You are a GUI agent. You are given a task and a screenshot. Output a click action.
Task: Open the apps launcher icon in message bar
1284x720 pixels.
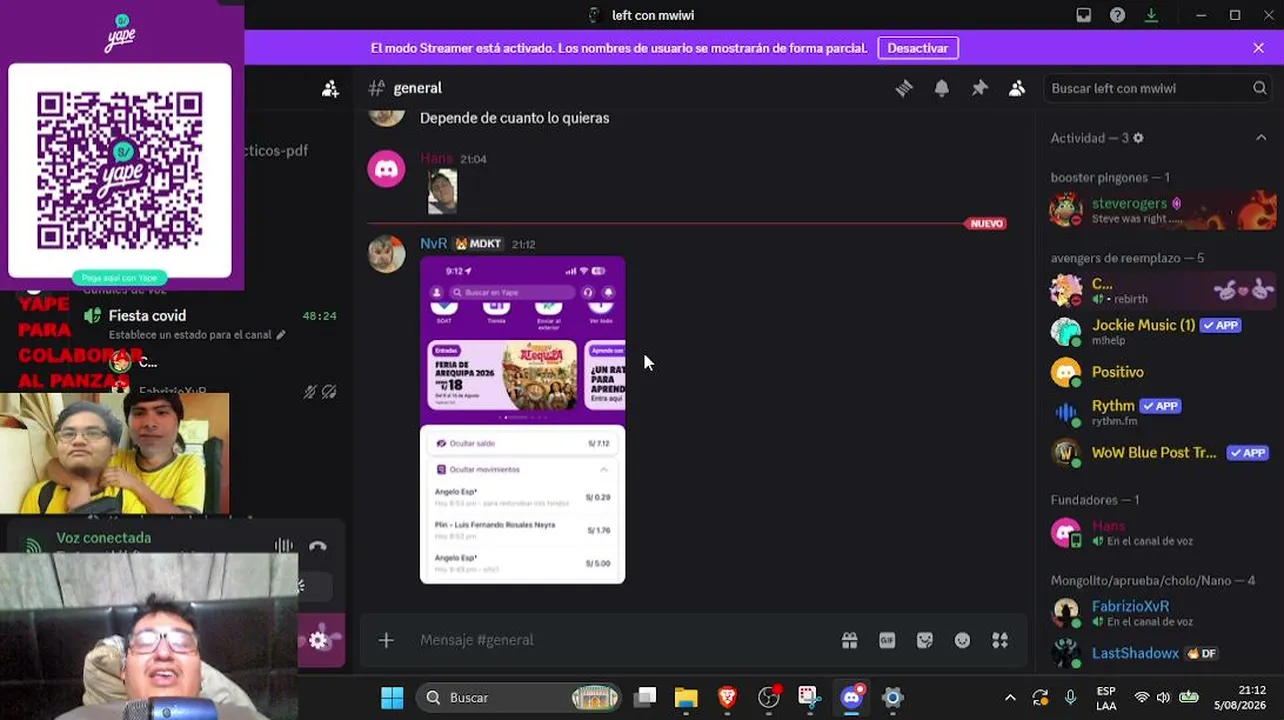(1000, 640)
